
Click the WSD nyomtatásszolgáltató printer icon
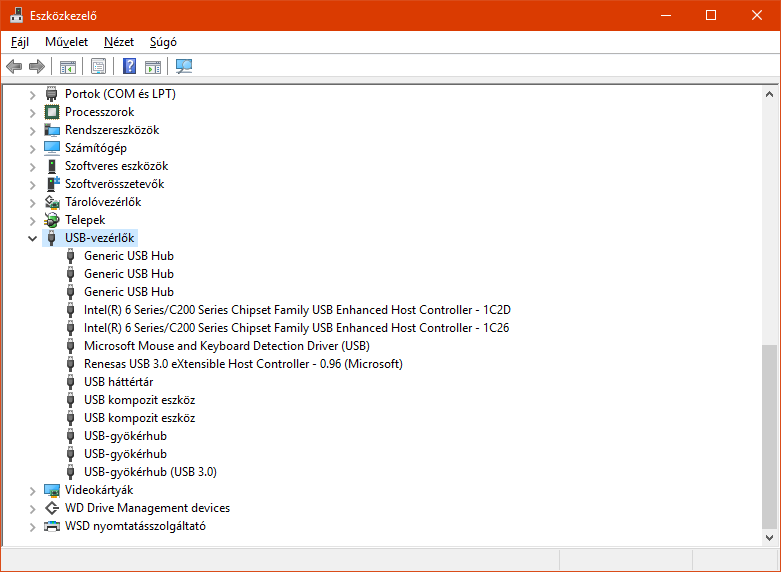point(52,526)
